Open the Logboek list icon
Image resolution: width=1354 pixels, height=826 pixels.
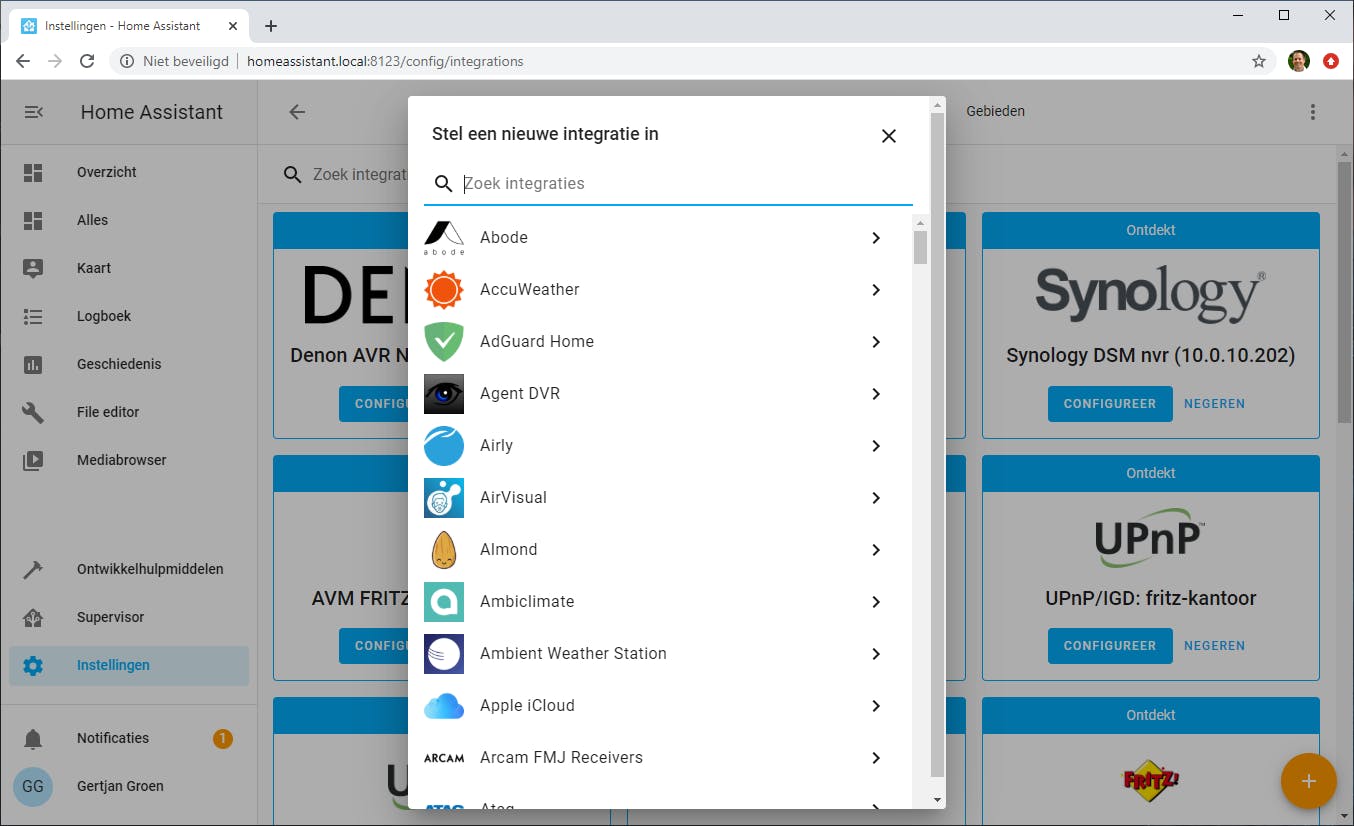point(33,316)
